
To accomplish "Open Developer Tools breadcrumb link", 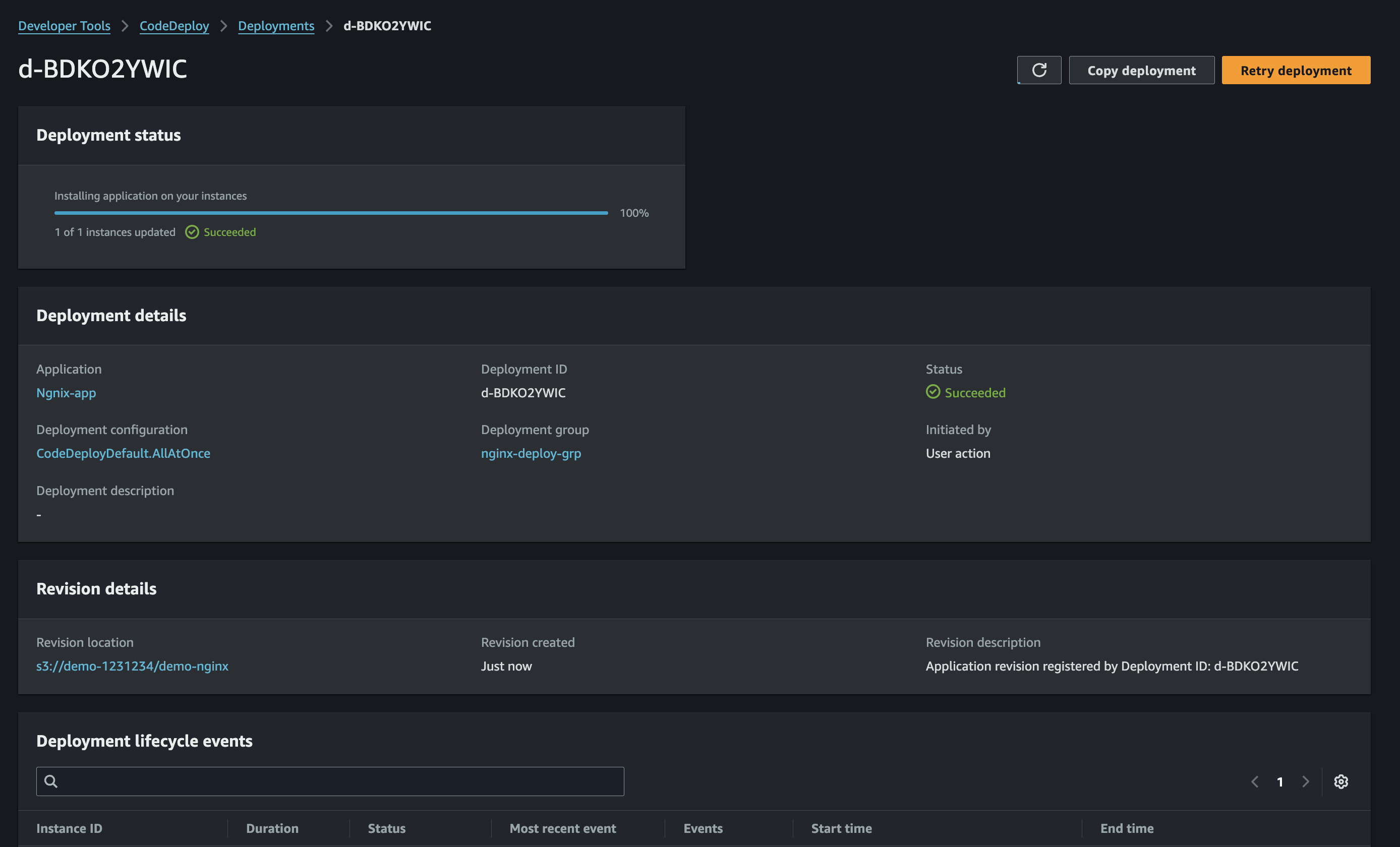I will (x=64, y=26).
